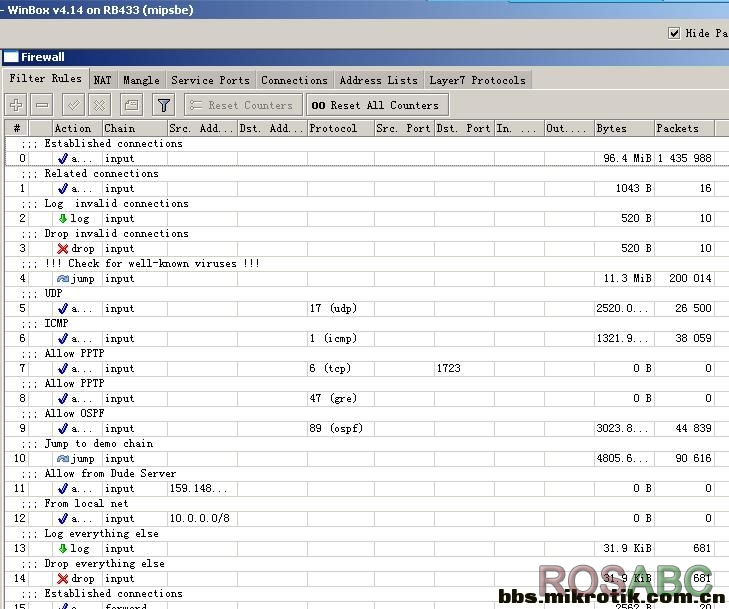Select the '159.148...' source address cell
Screen dimensions: 729x609
202,489
